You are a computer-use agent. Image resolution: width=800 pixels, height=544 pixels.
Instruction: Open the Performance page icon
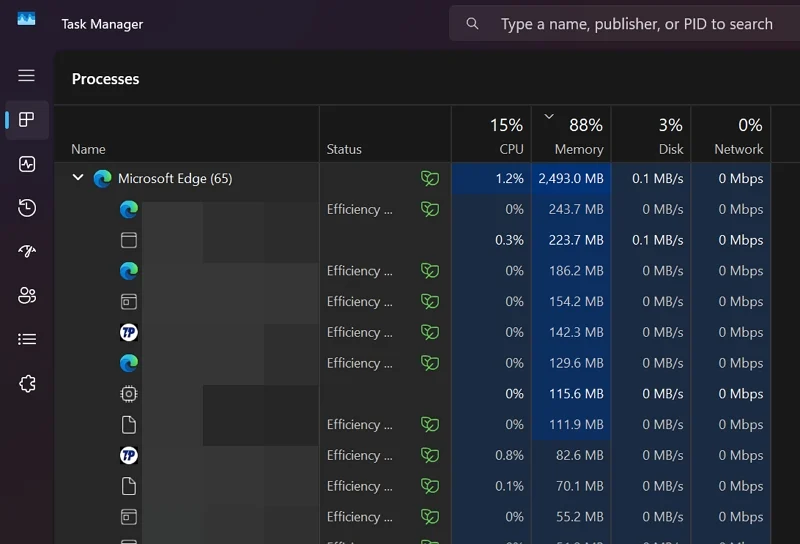27,164
